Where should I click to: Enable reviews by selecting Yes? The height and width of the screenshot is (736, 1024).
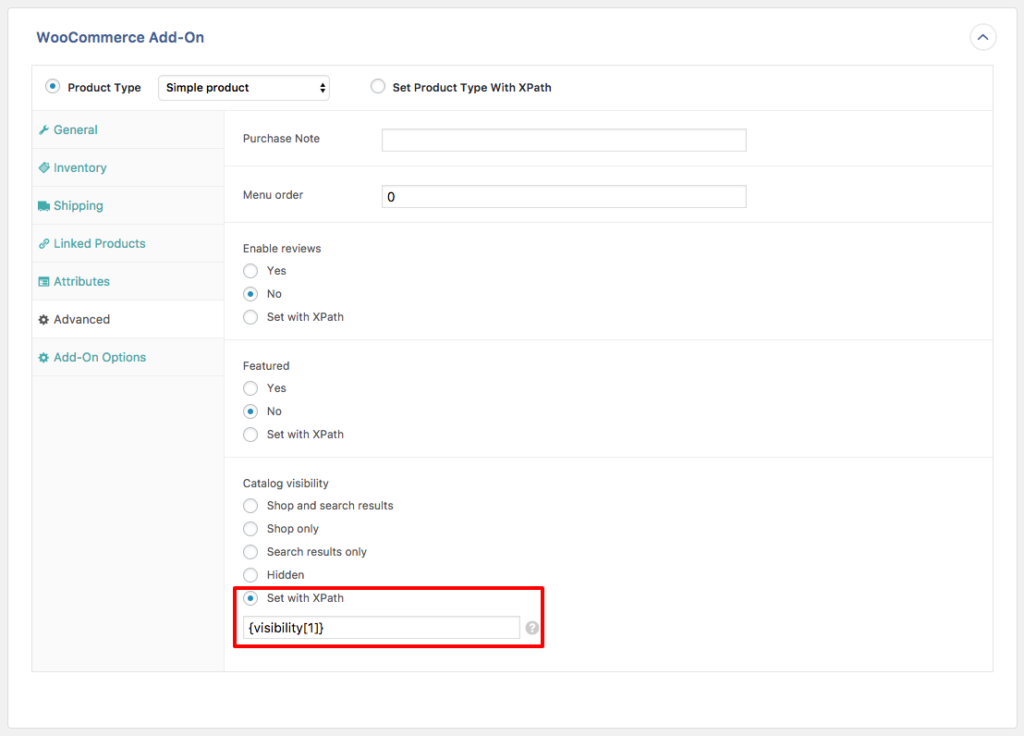(x=250, y=271)
